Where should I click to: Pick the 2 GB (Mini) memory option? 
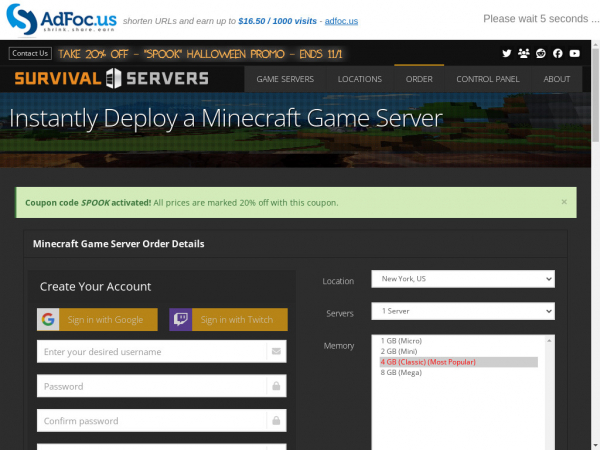tap(399, 351)
